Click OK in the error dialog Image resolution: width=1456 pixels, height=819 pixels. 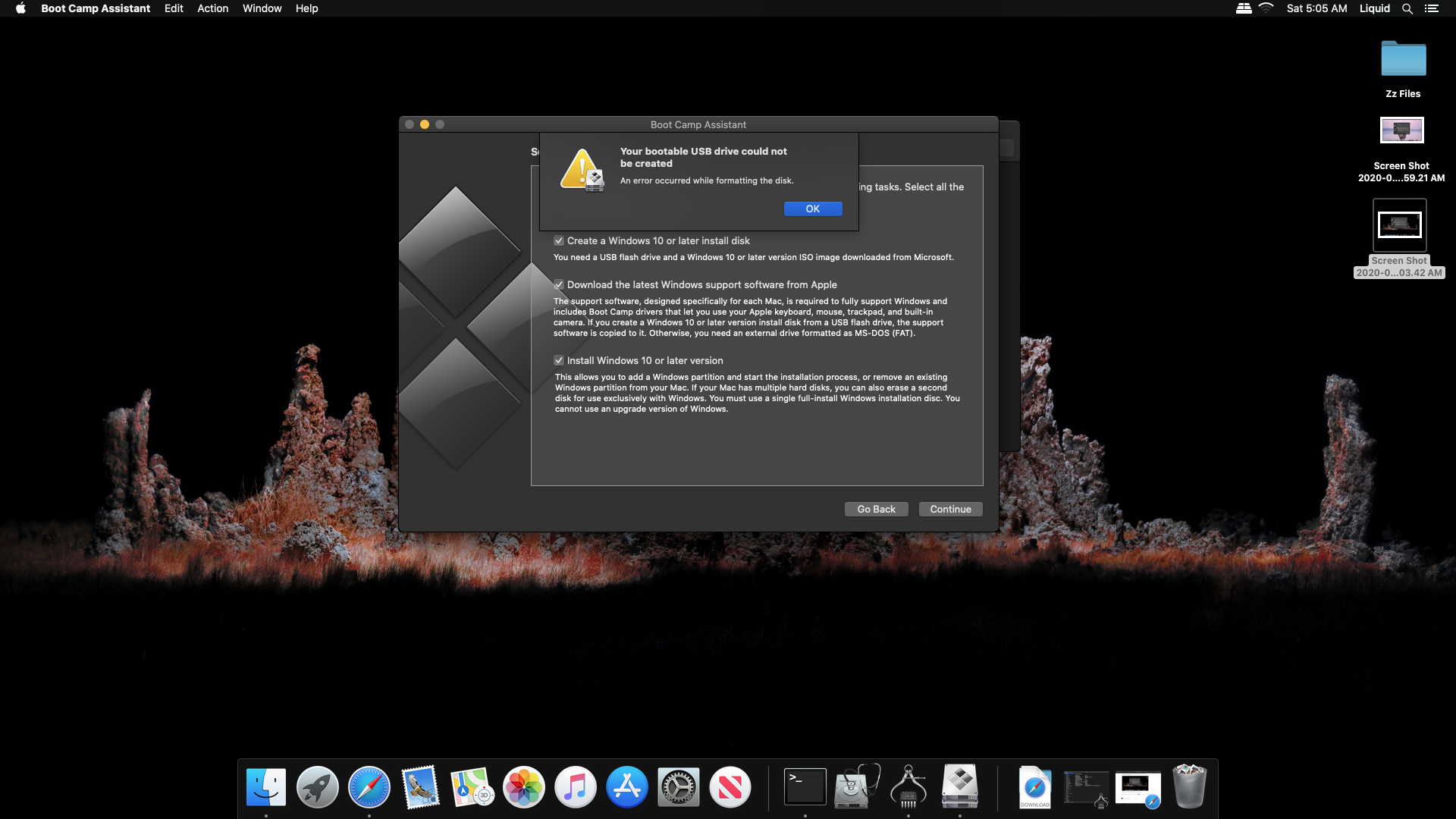(812, 209)
